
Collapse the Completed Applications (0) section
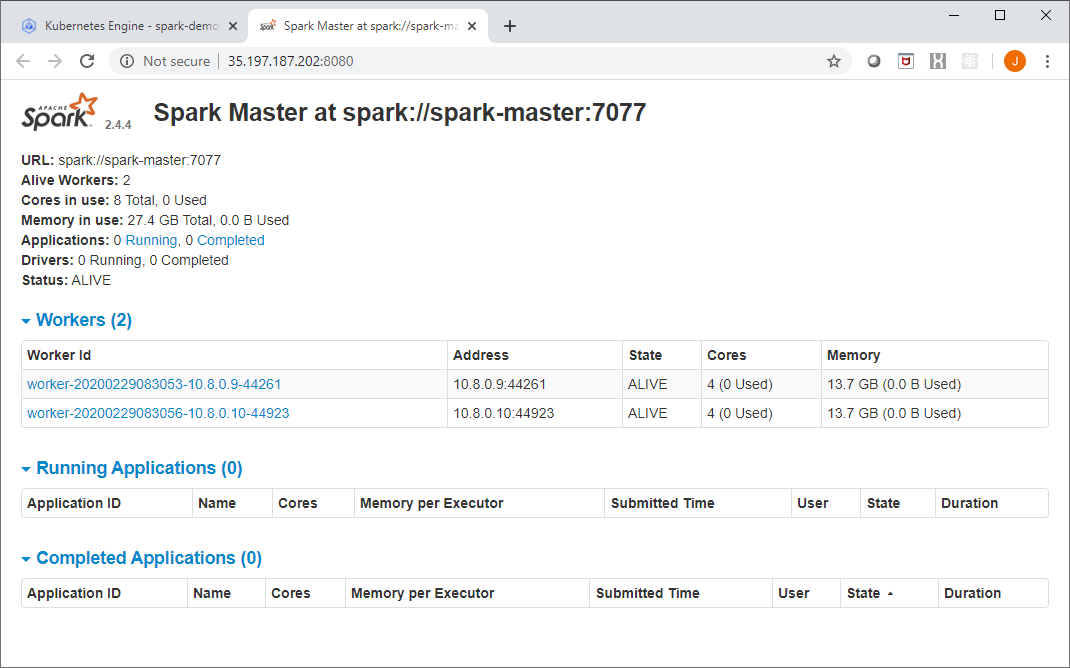click(141, 558)
